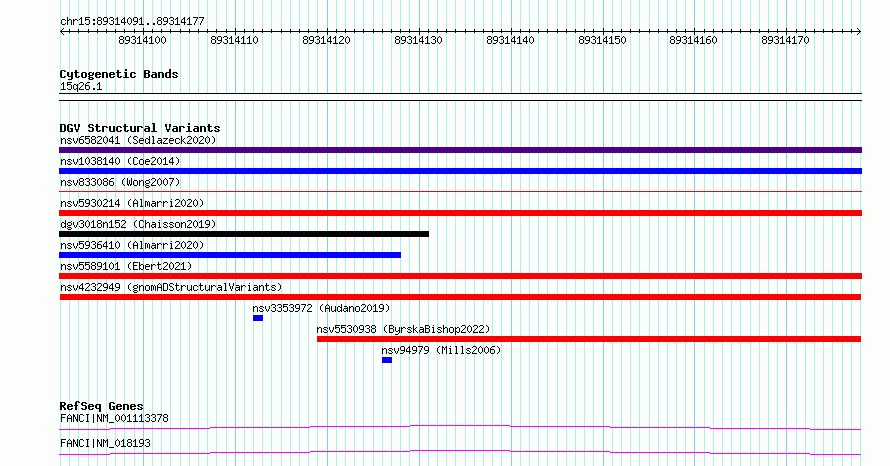Select the dark purple nsv6582041 variant bar
Image resolution: width=890 pixels, height=466 pixels.
460,150
